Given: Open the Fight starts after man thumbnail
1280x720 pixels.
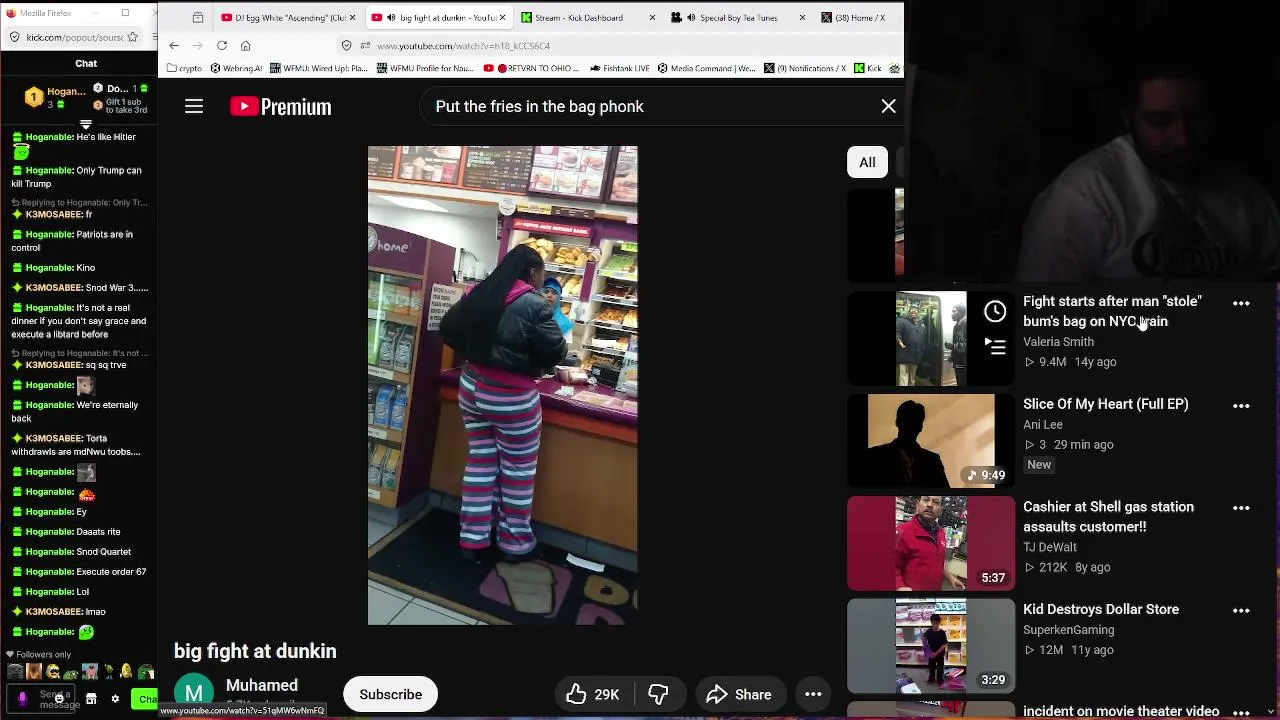Looking at the screenshot, I should click(x=931, y=338).
